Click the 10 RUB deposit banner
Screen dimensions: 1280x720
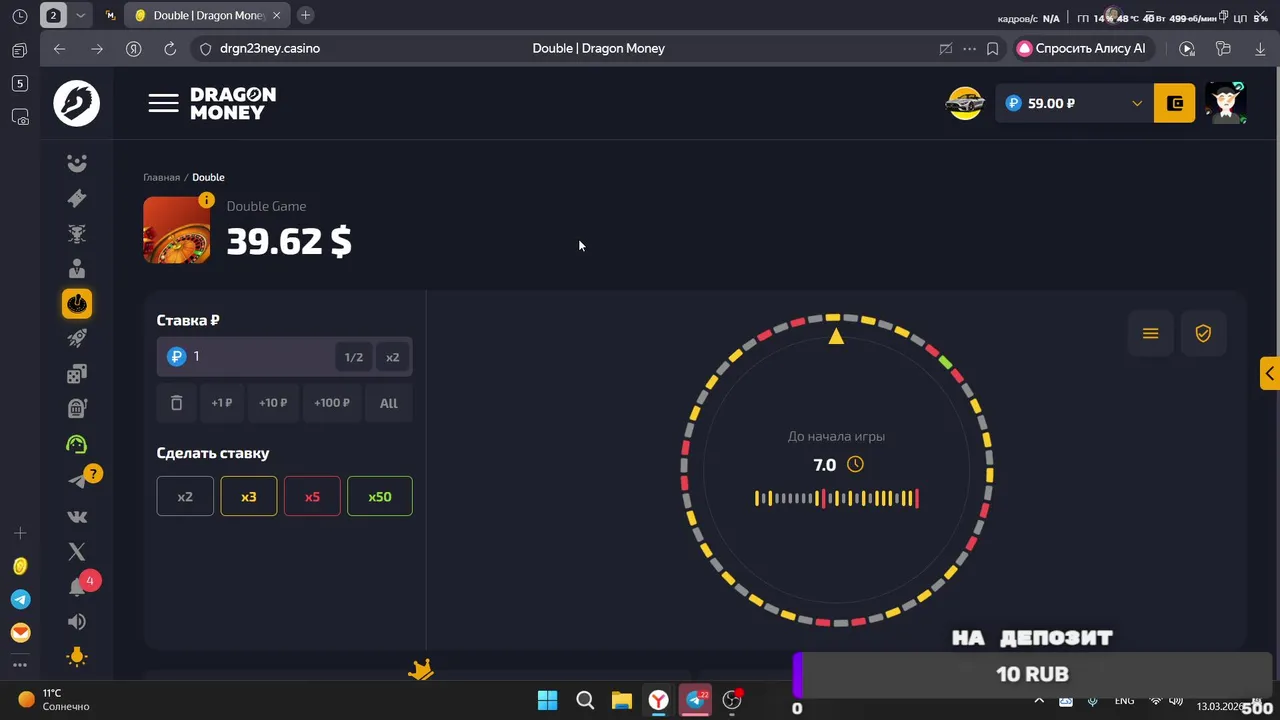point(1032,674)
